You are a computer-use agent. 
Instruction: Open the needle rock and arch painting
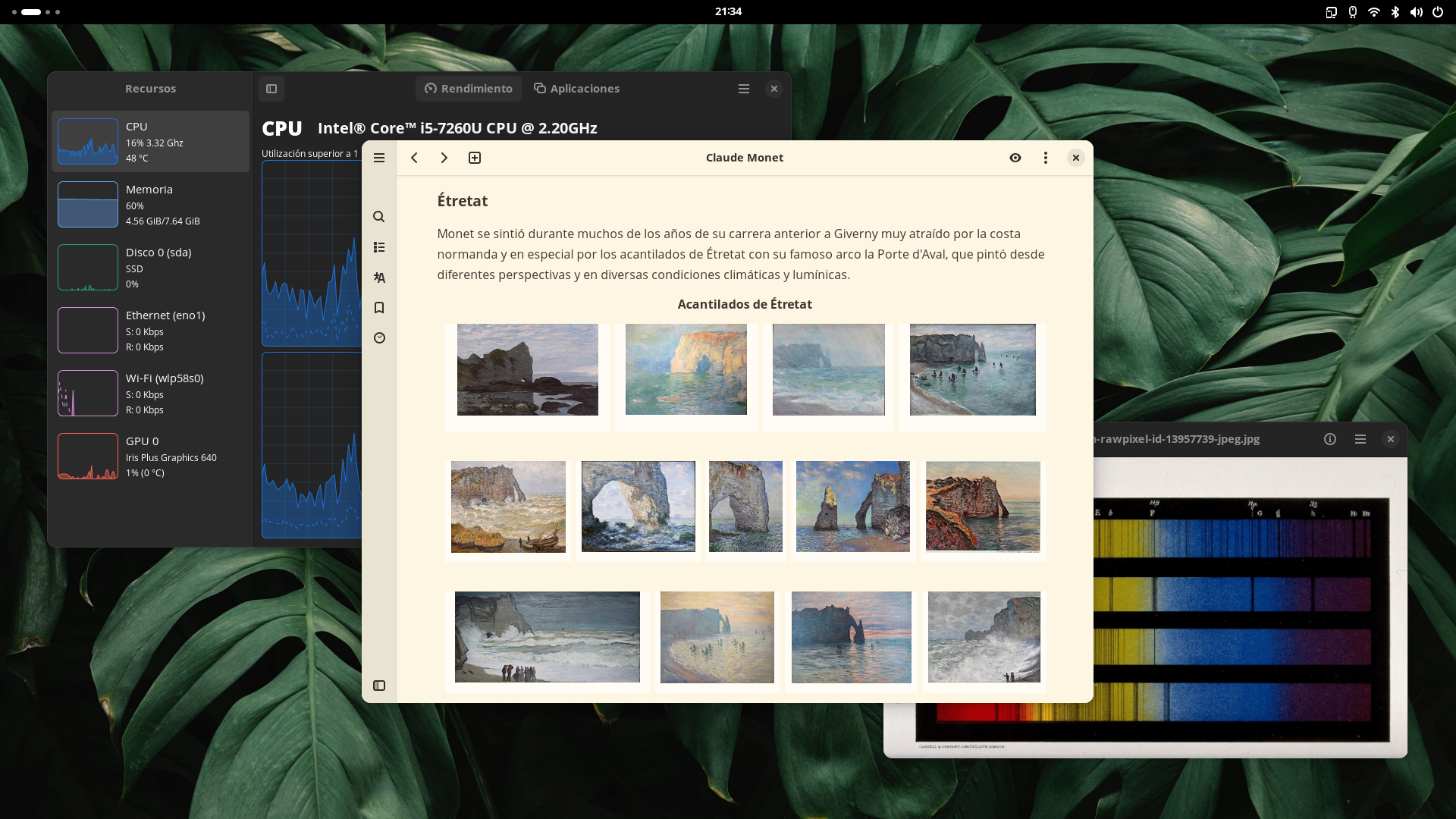[853, 507]
